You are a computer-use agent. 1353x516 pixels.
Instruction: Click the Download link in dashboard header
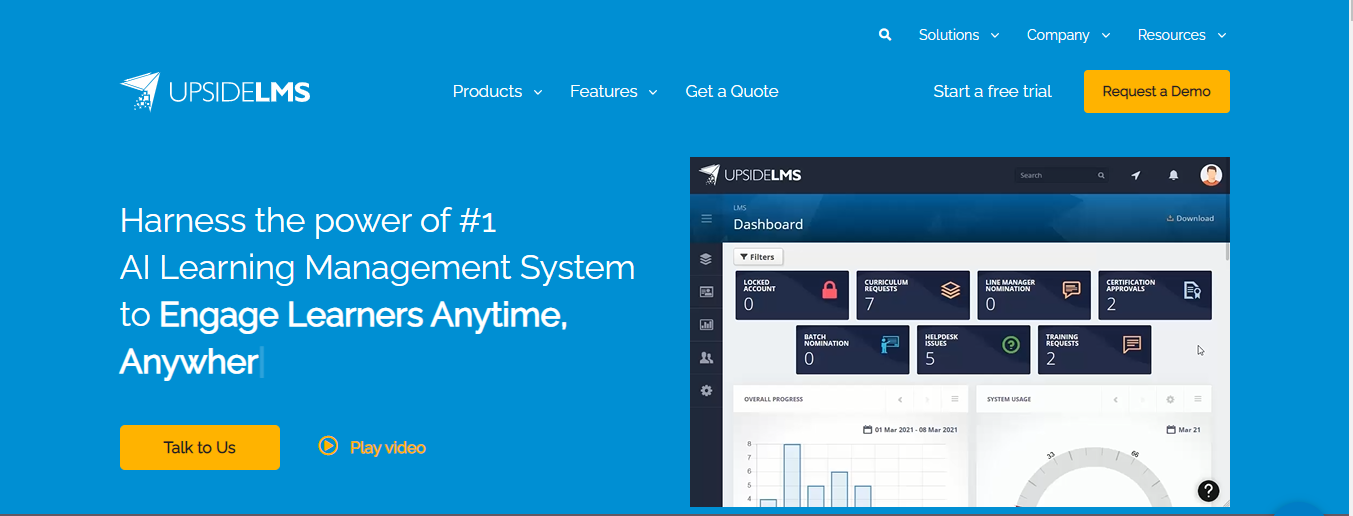point(1190,218)
